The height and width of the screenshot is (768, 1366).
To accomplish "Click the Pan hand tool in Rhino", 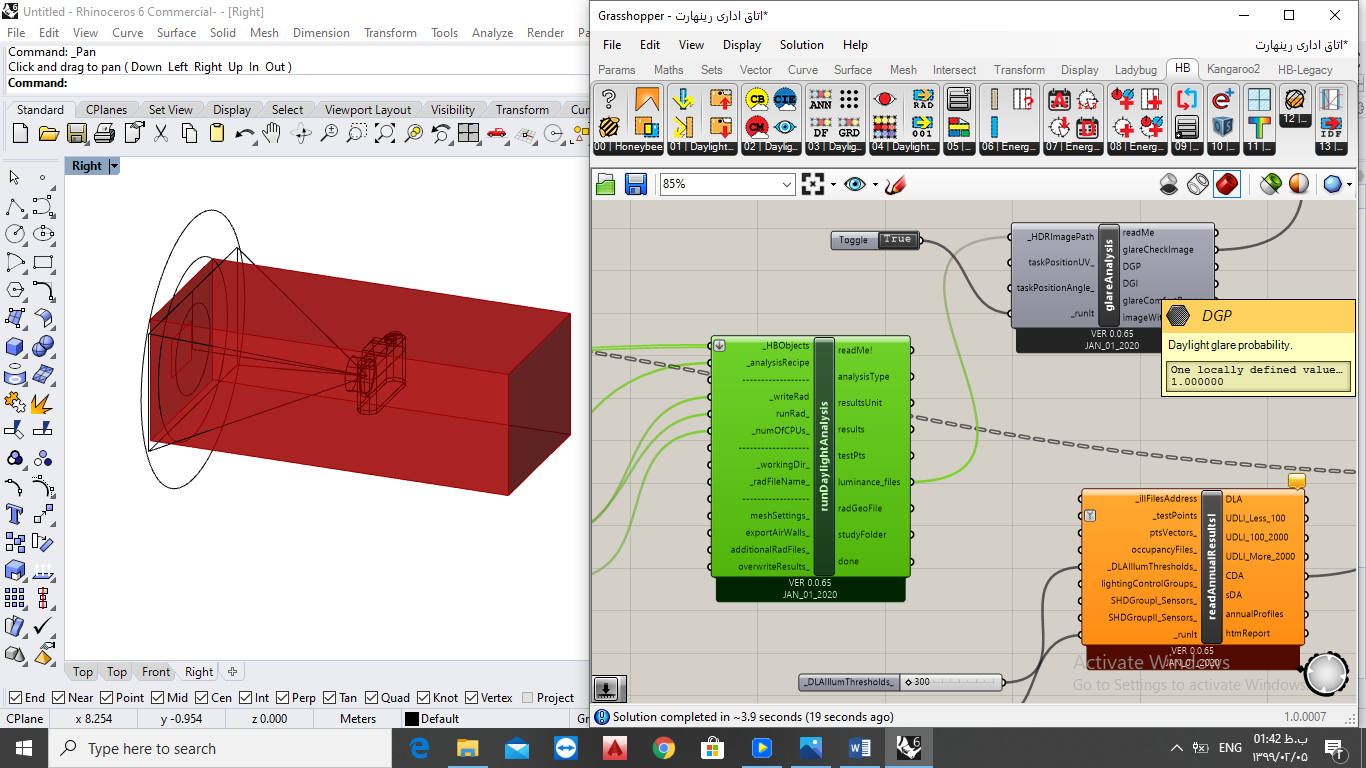I will 272,133.
